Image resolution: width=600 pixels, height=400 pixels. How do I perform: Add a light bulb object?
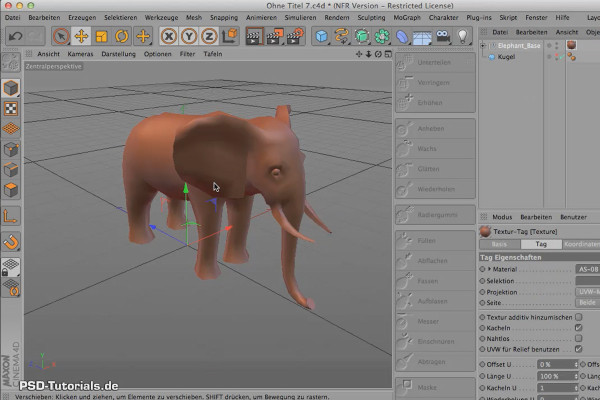463,36
